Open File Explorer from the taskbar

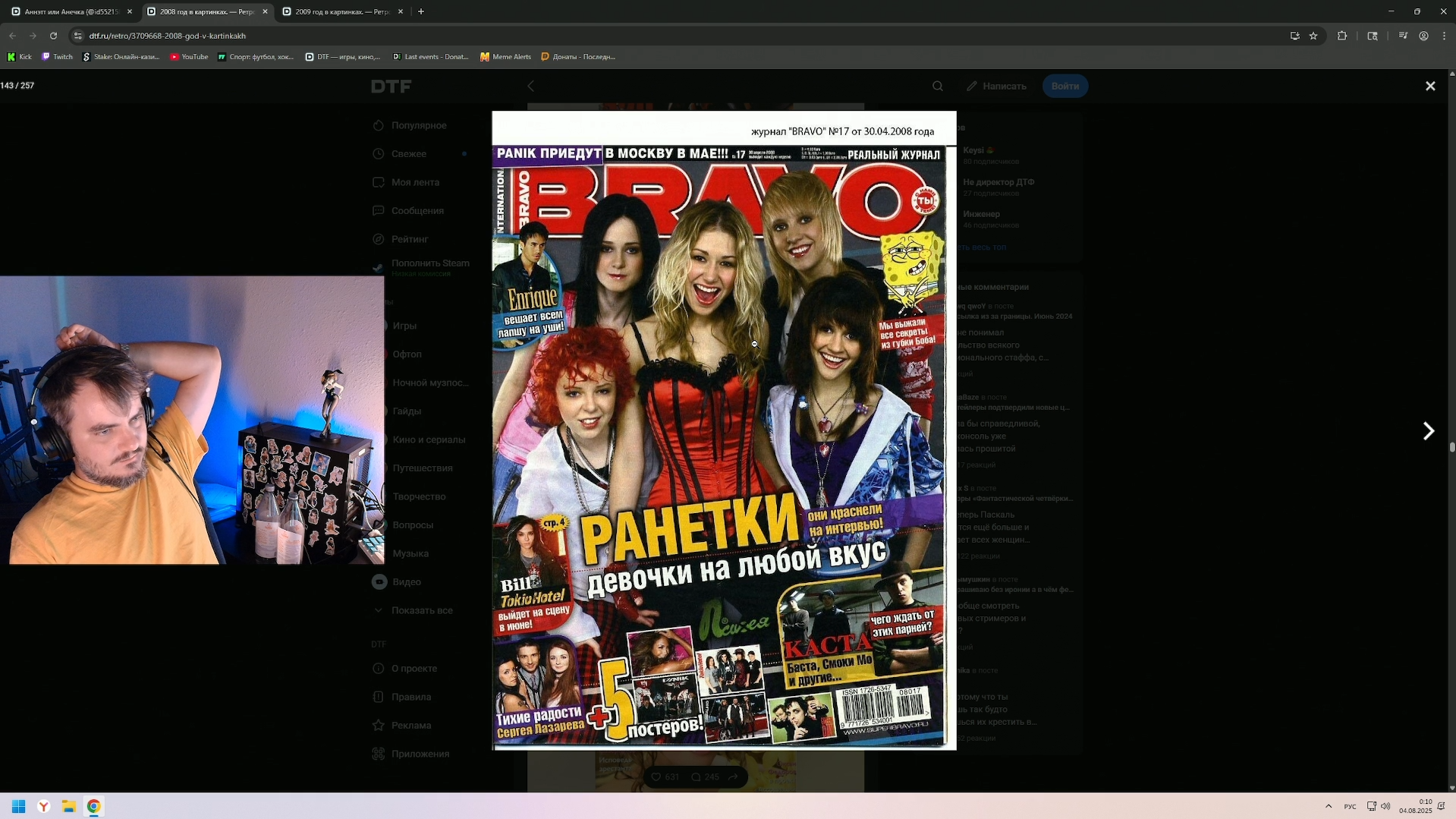tap(69, 806)
